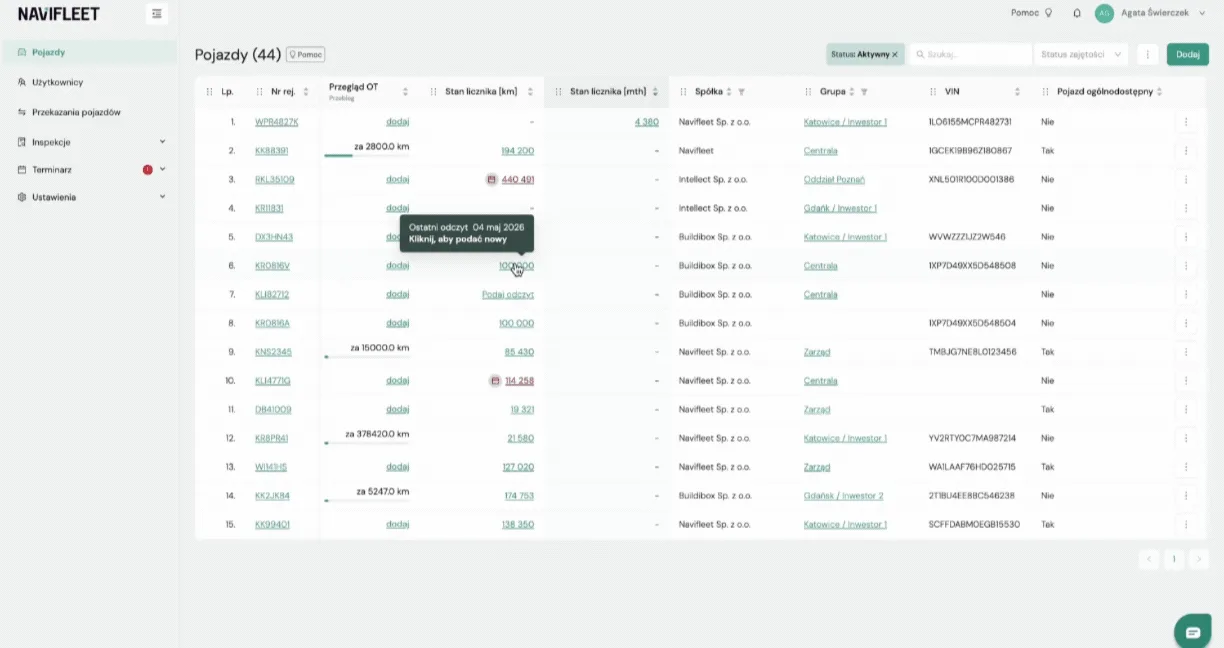This screenshot has width=1224, height=648.
Task: Click the za 15000.0 km progress bar
Action: [x=367, y=357]
